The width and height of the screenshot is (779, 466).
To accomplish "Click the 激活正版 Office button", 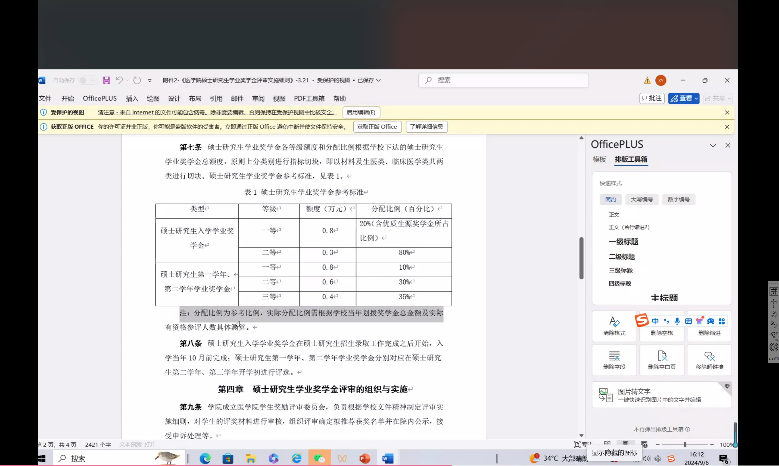I will [376, 127].
